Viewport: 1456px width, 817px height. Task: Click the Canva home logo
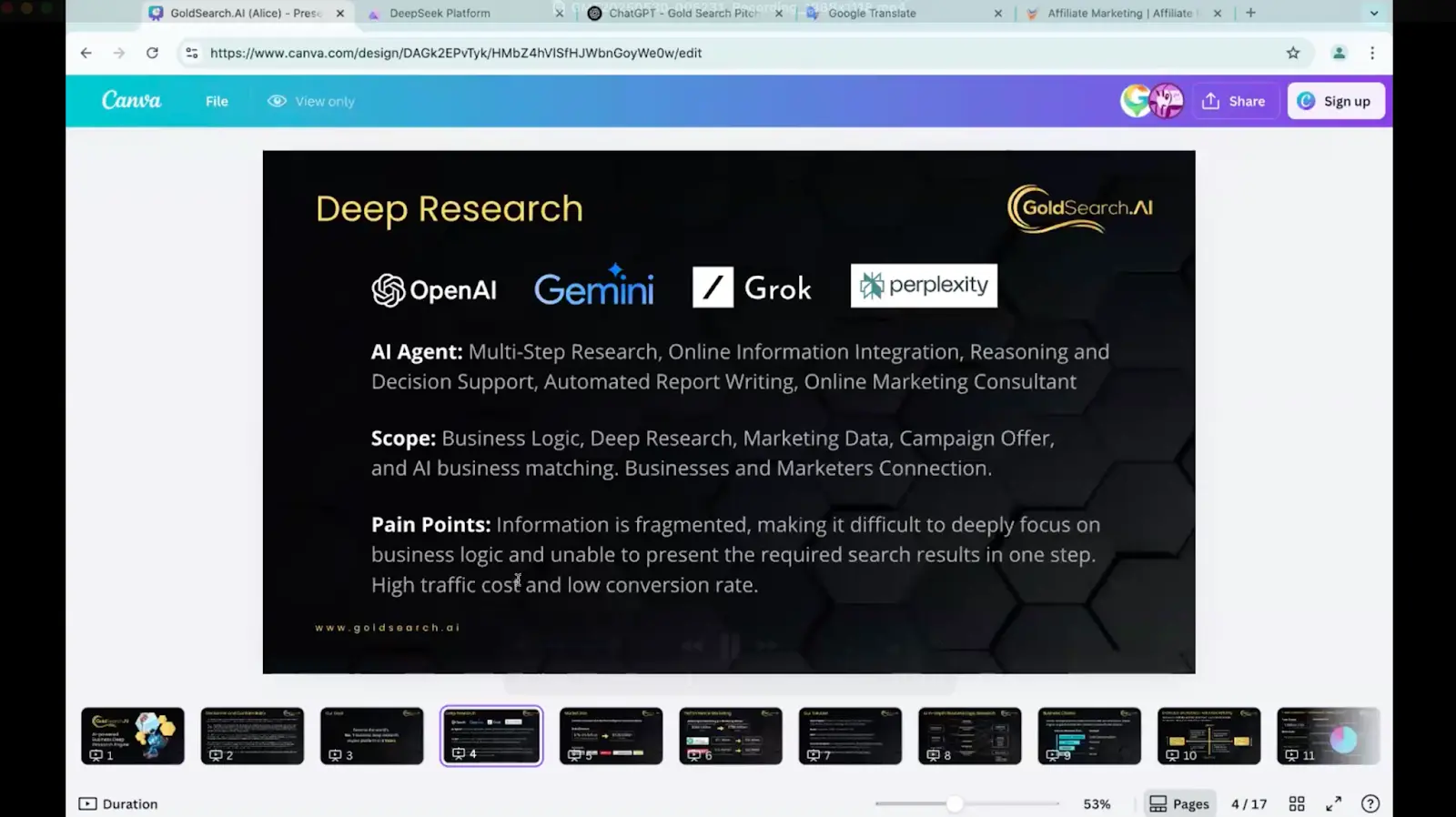131,101
